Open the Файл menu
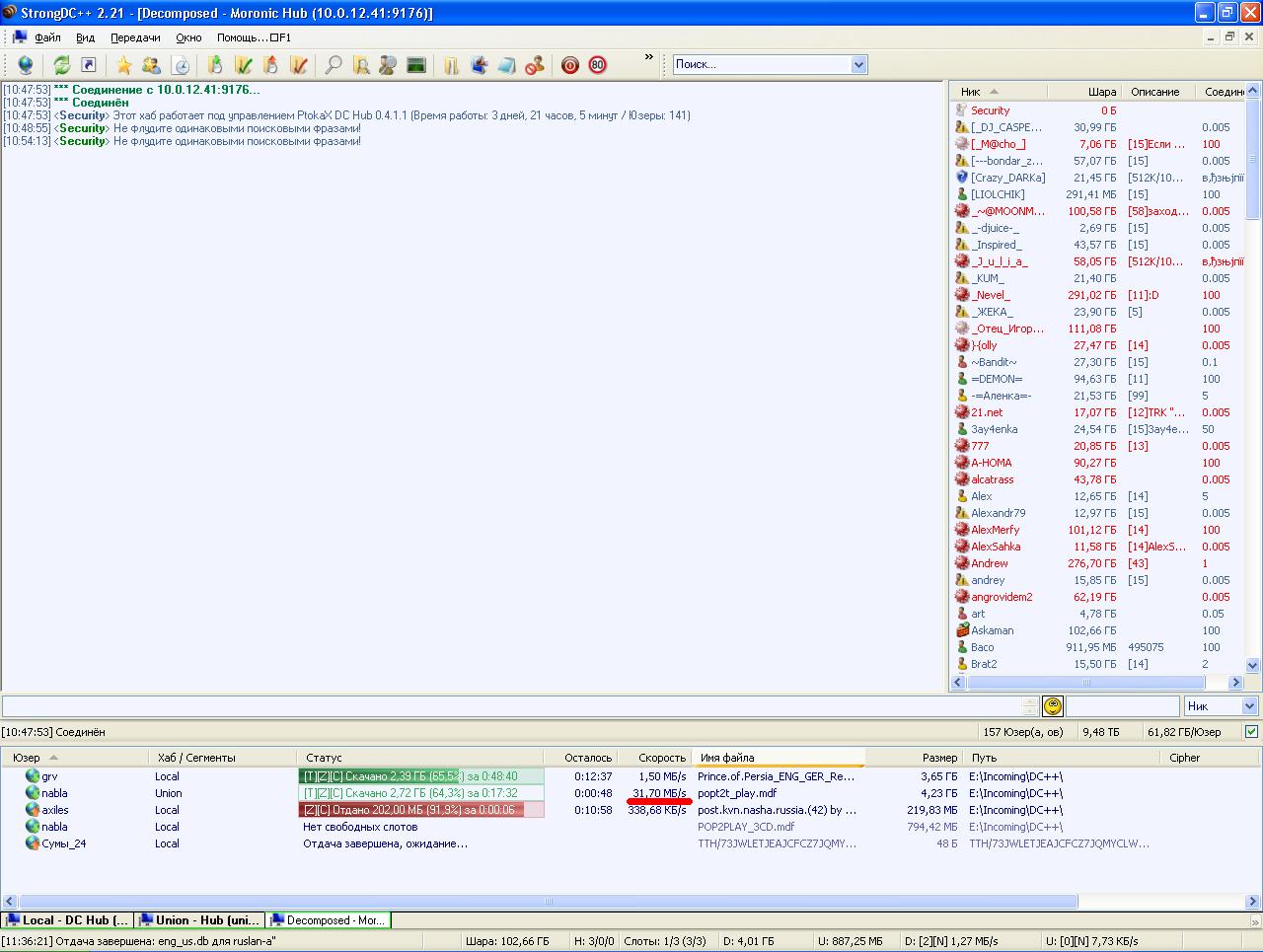This screenshot has height=952, width=1263. point(47,37)
